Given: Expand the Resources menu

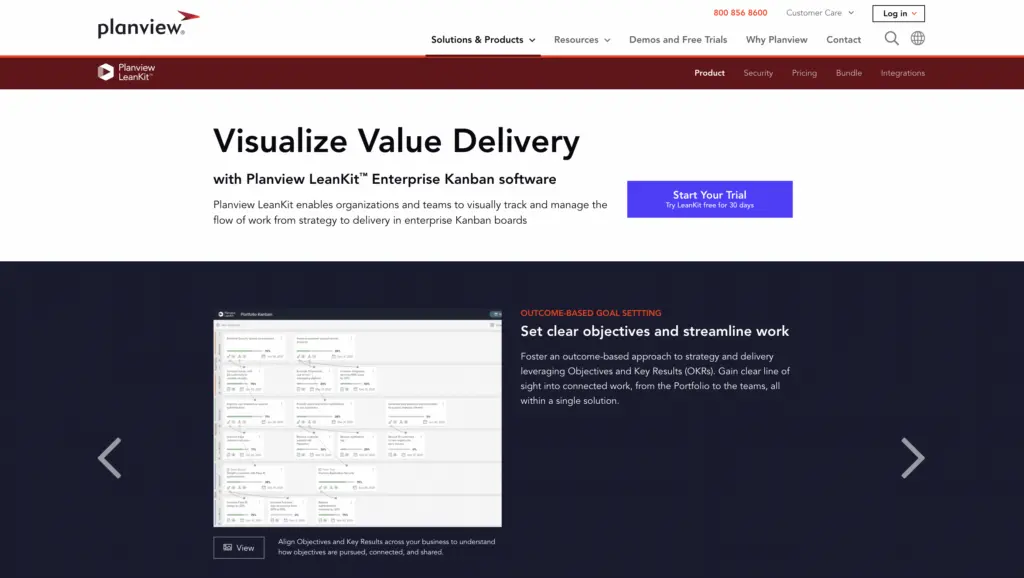Looking at the screenshot, I should [x=582, y=40].
